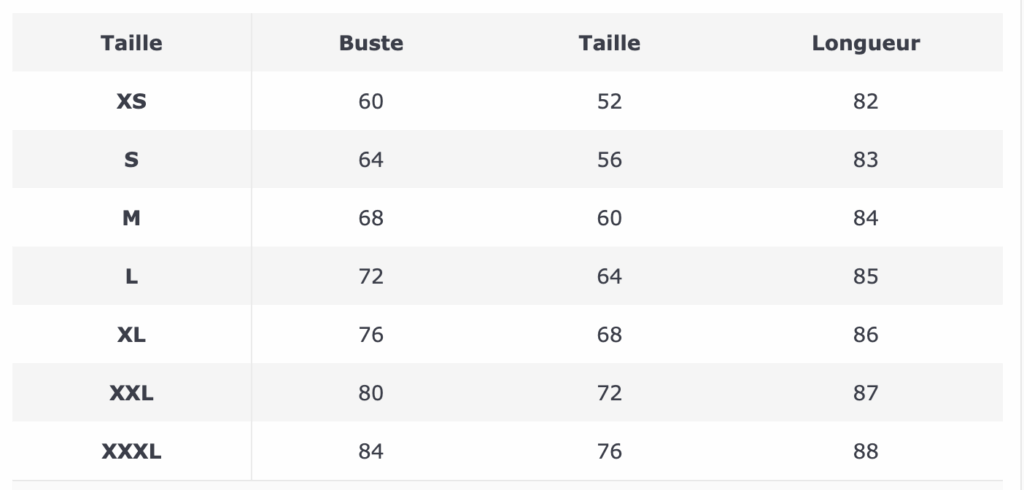Select the Longueur column header
This screenshot has height=490, width=1024.
tap(865, 43)
